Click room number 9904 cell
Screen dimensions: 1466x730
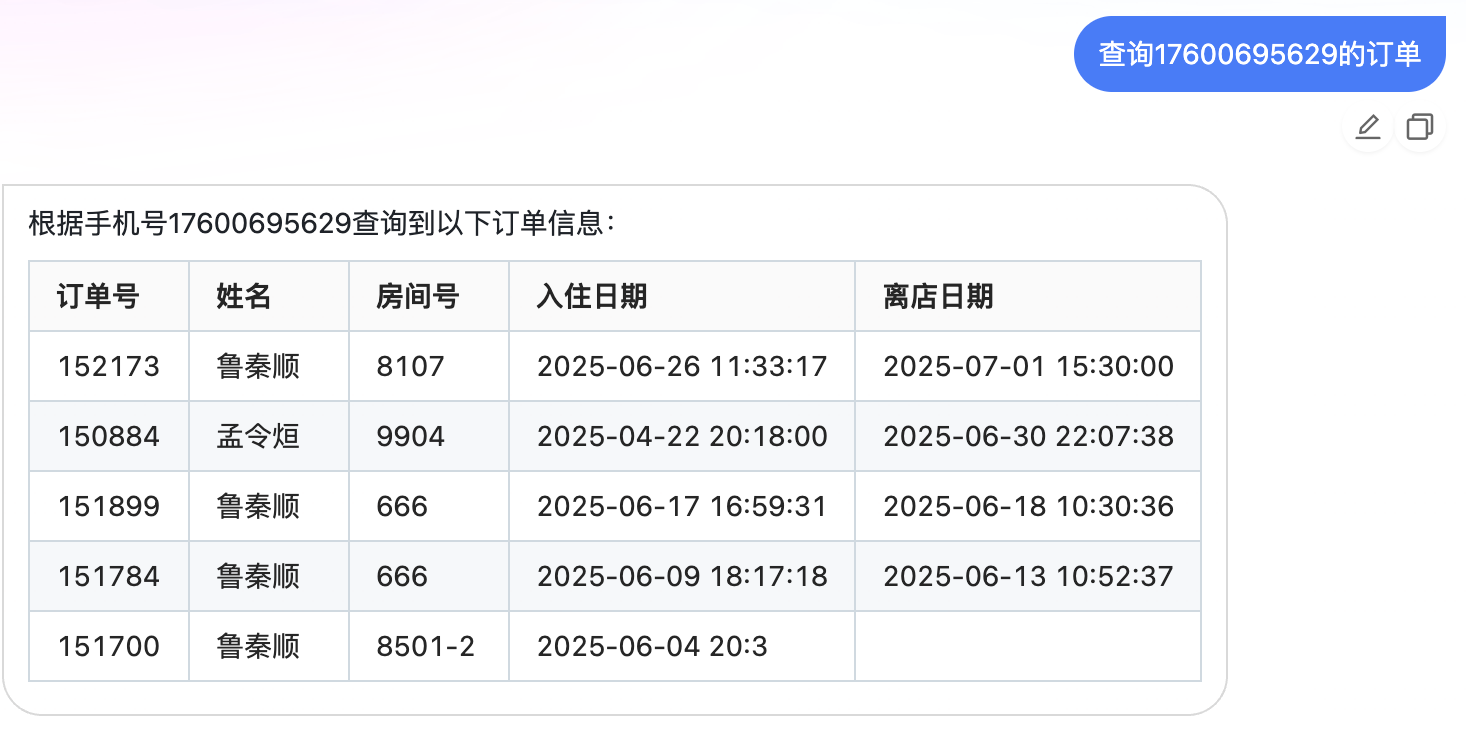[429, 436]
